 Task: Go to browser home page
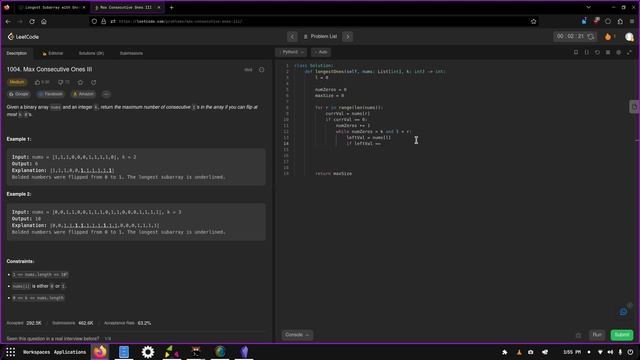tap(44, 21)
